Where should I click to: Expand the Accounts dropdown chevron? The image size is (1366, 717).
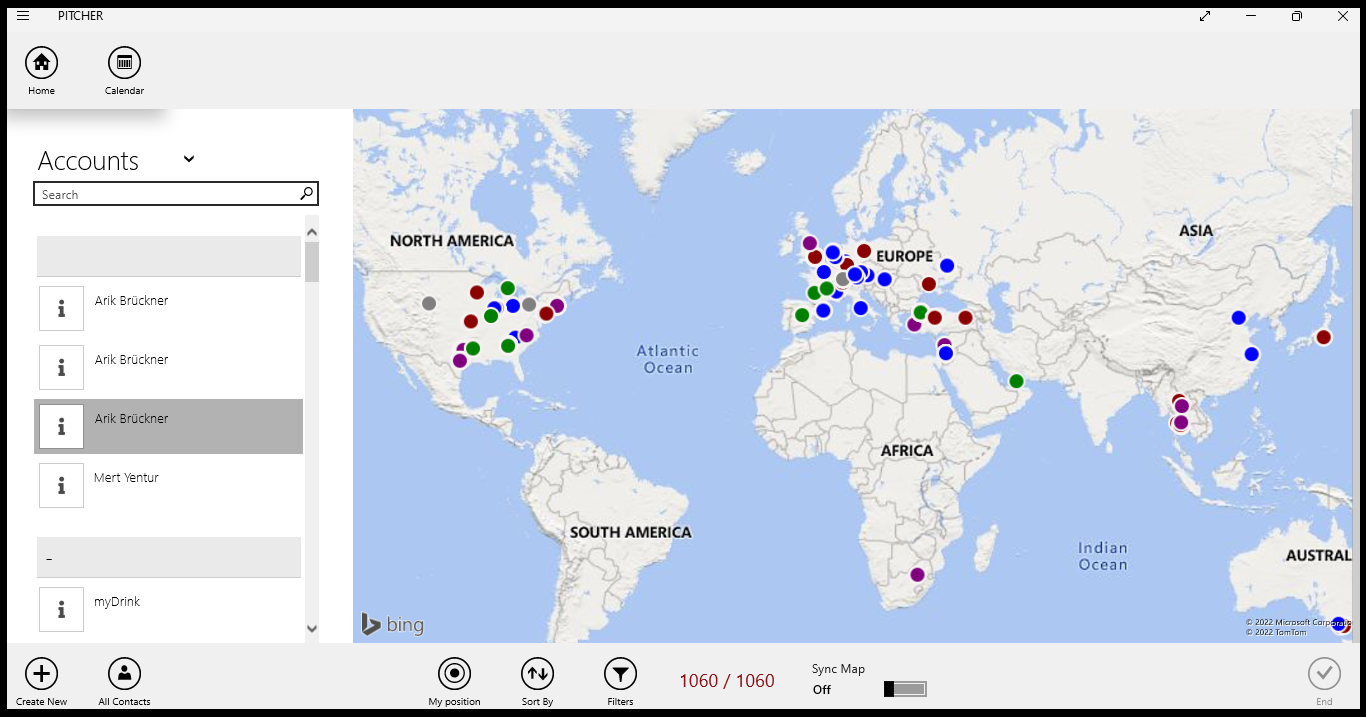pos(189,159)
